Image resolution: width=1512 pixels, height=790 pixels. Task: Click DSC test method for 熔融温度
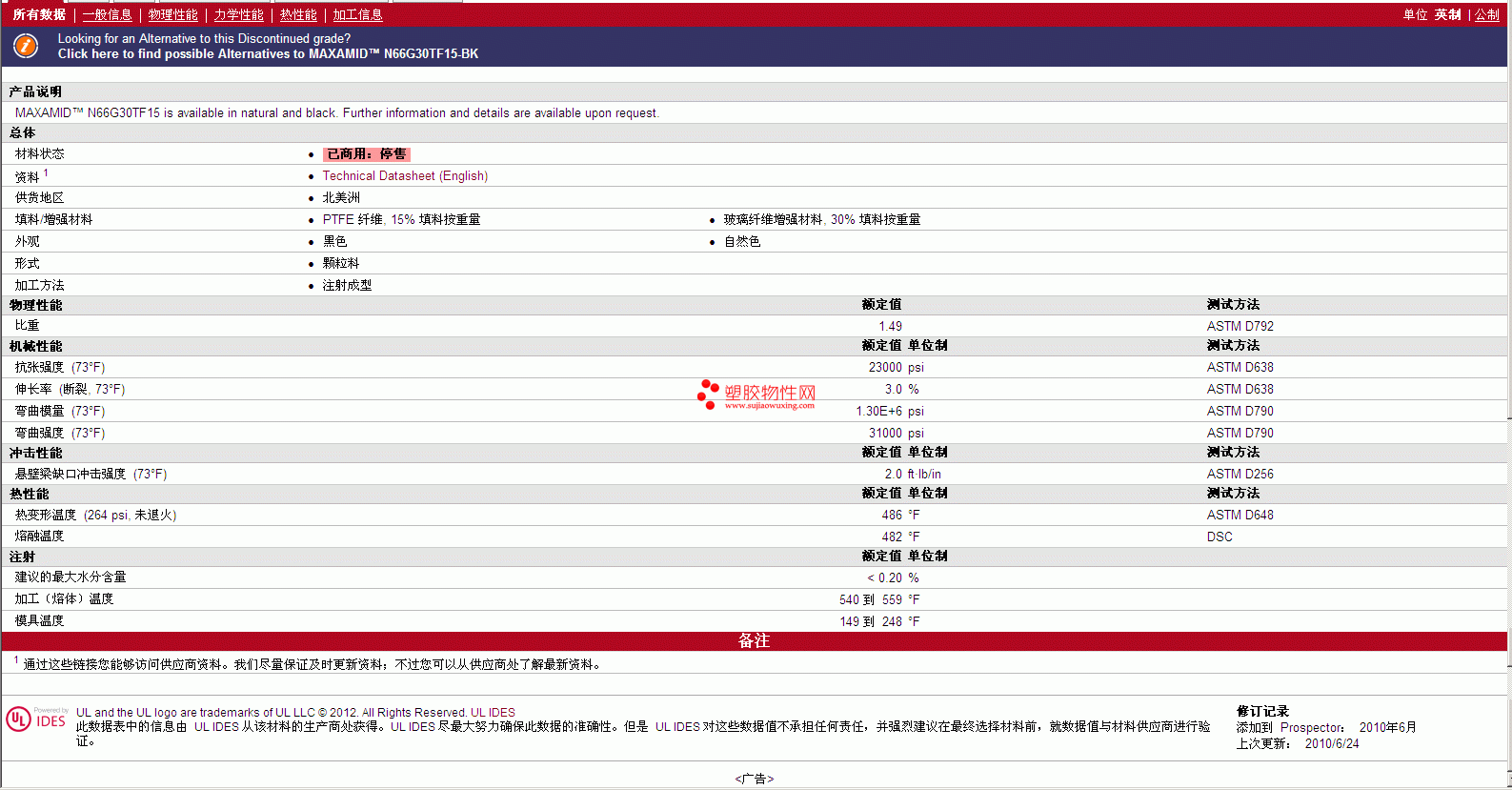point(1220,537)
